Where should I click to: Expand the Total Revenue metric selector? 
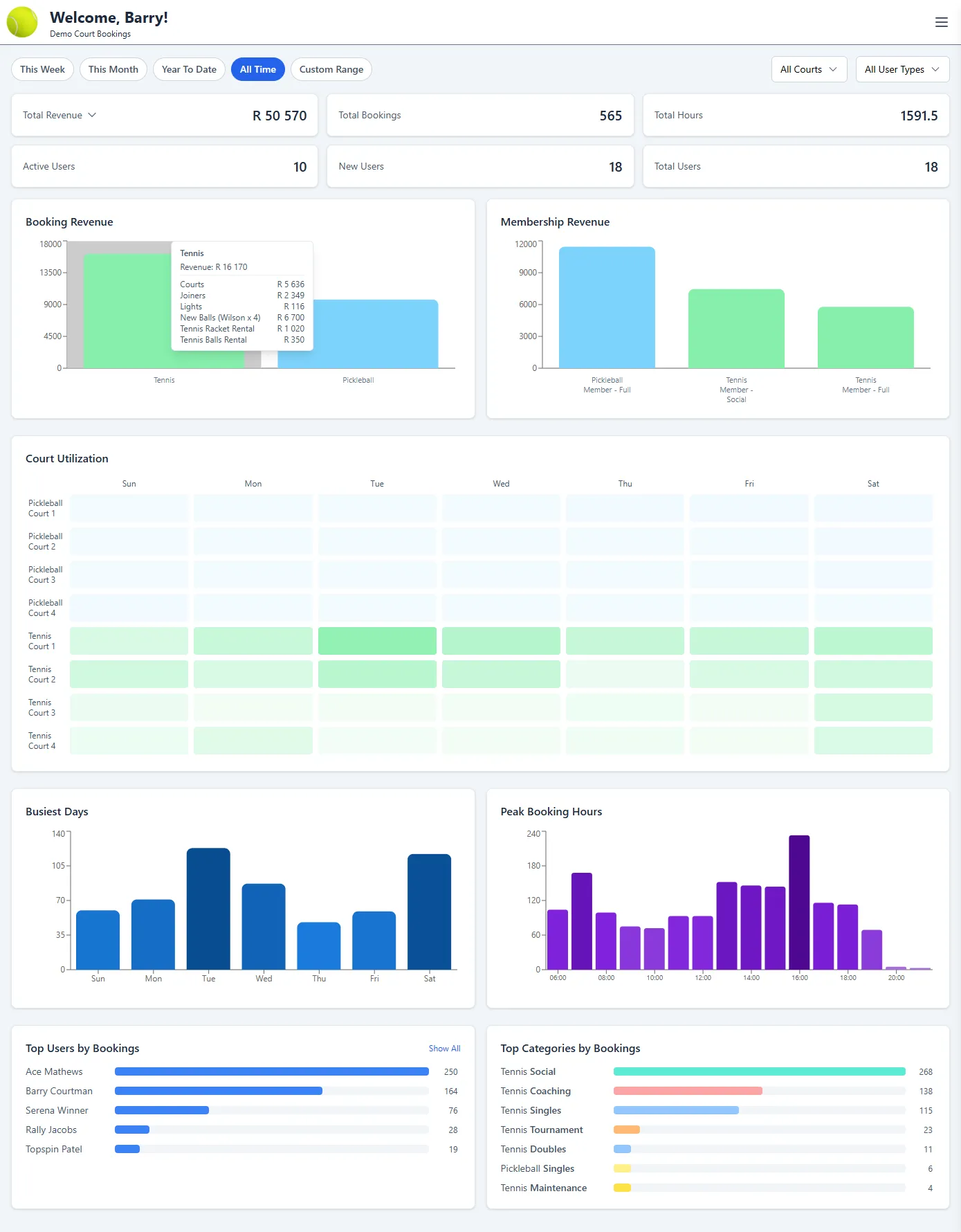60,115
